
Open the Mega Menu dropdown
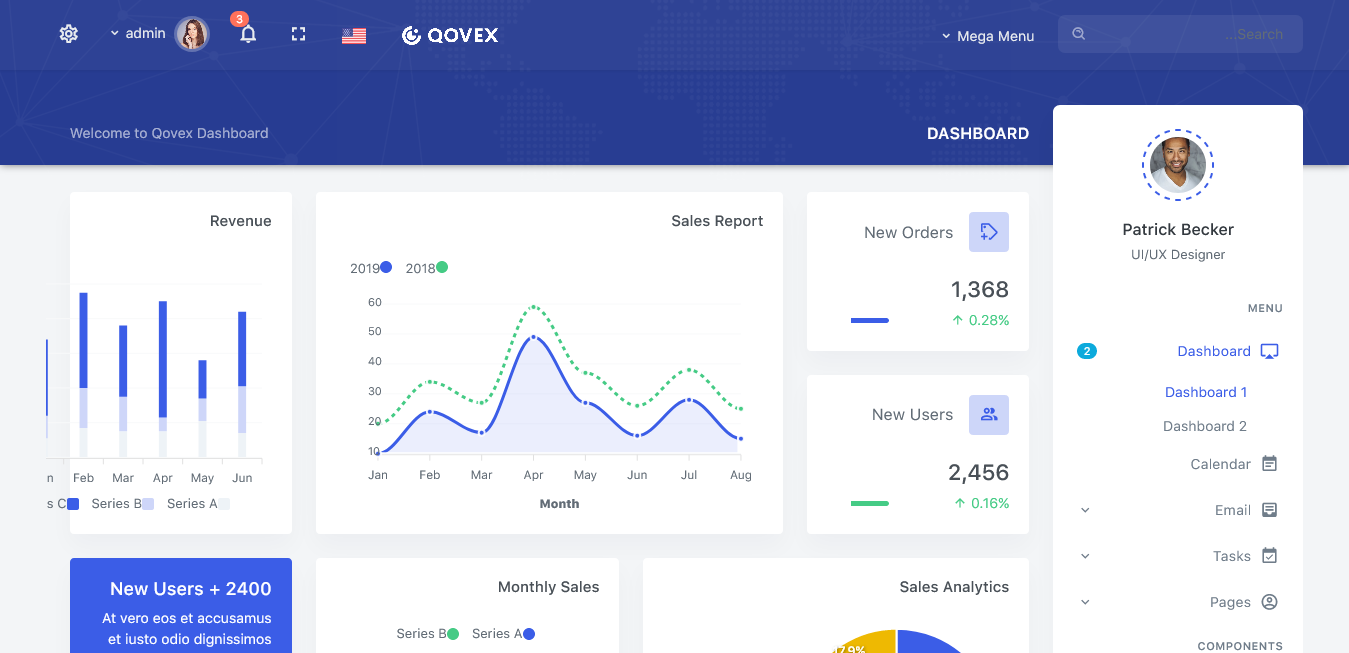pyautogui.click(x=988, y=36)
